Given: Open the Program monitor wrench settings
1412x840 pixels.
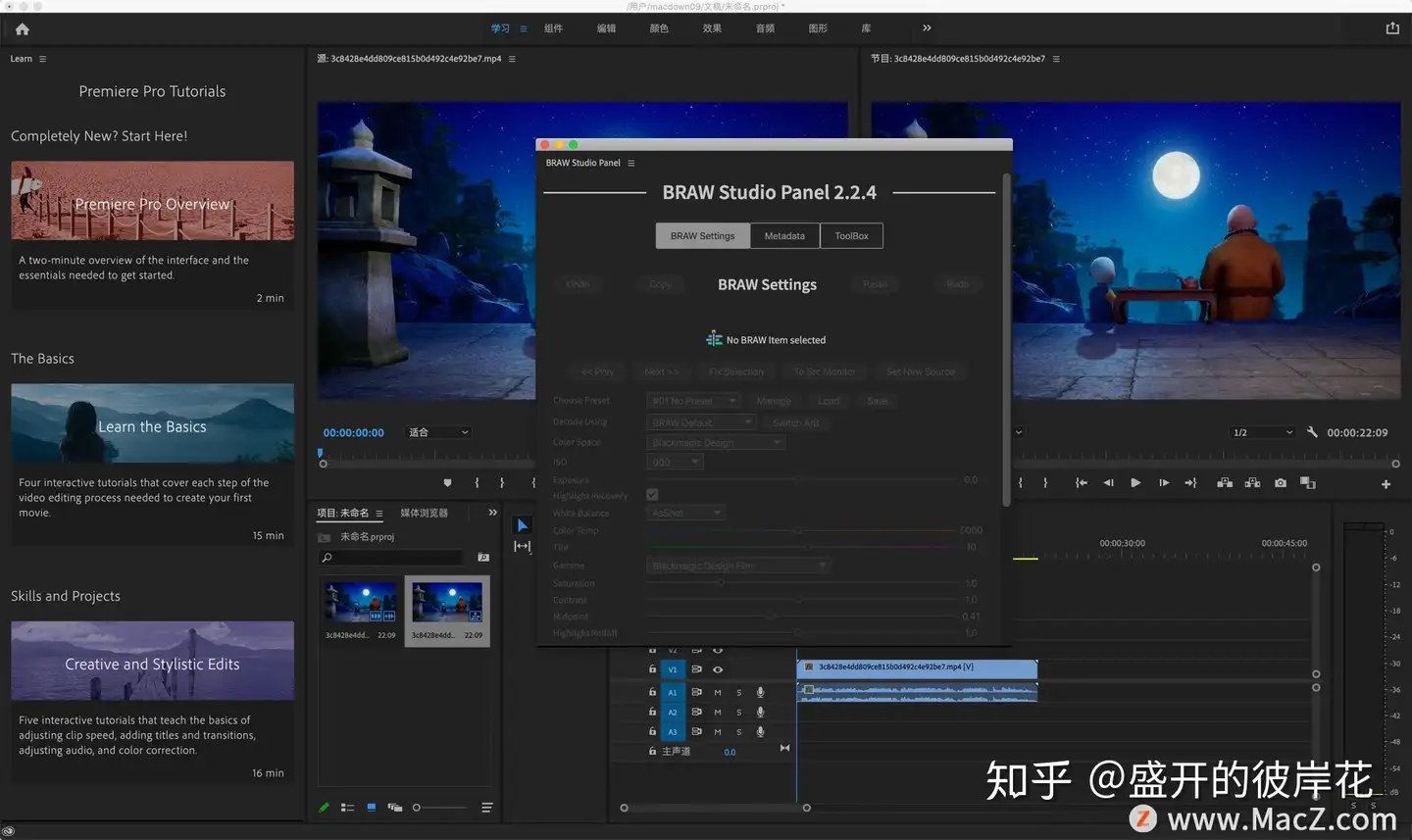Looking at the screenshot, I should [x=1312, y=432].
